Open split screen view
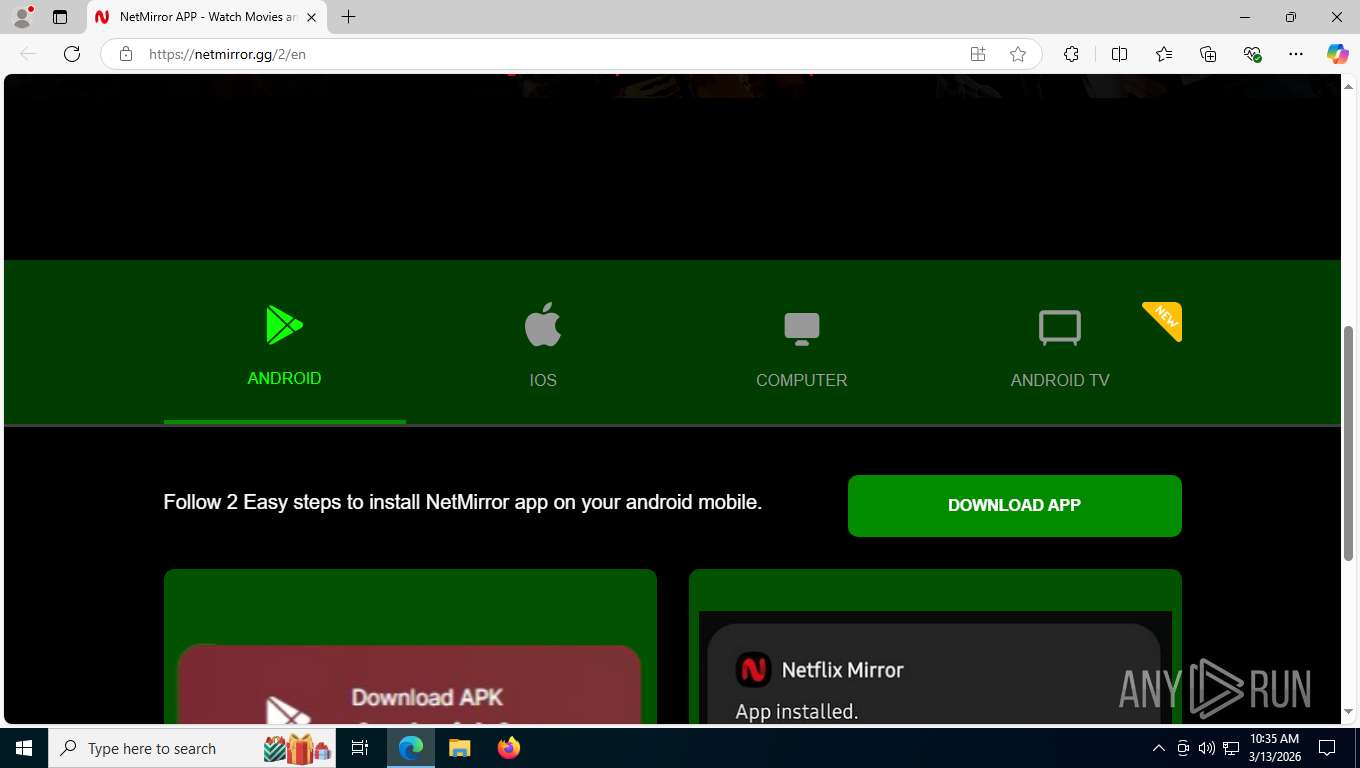The image size is (1360, 768). 1119,54
